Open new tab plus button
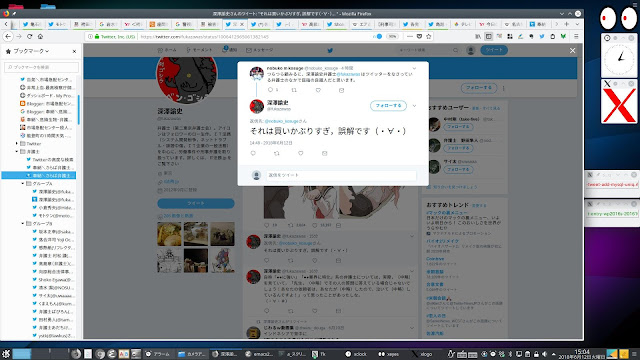 566,24
